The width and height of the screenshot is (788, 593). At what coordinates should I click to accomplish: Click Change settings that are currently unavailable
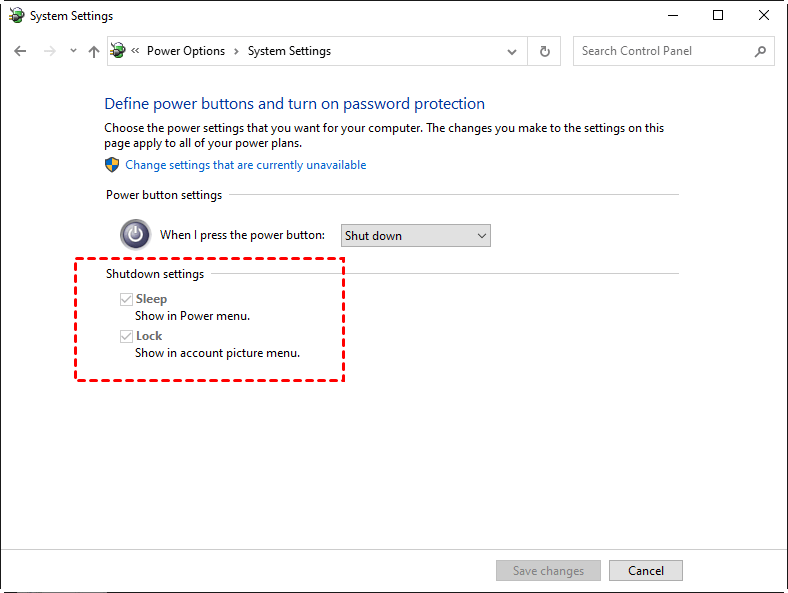tap(246, 165)
